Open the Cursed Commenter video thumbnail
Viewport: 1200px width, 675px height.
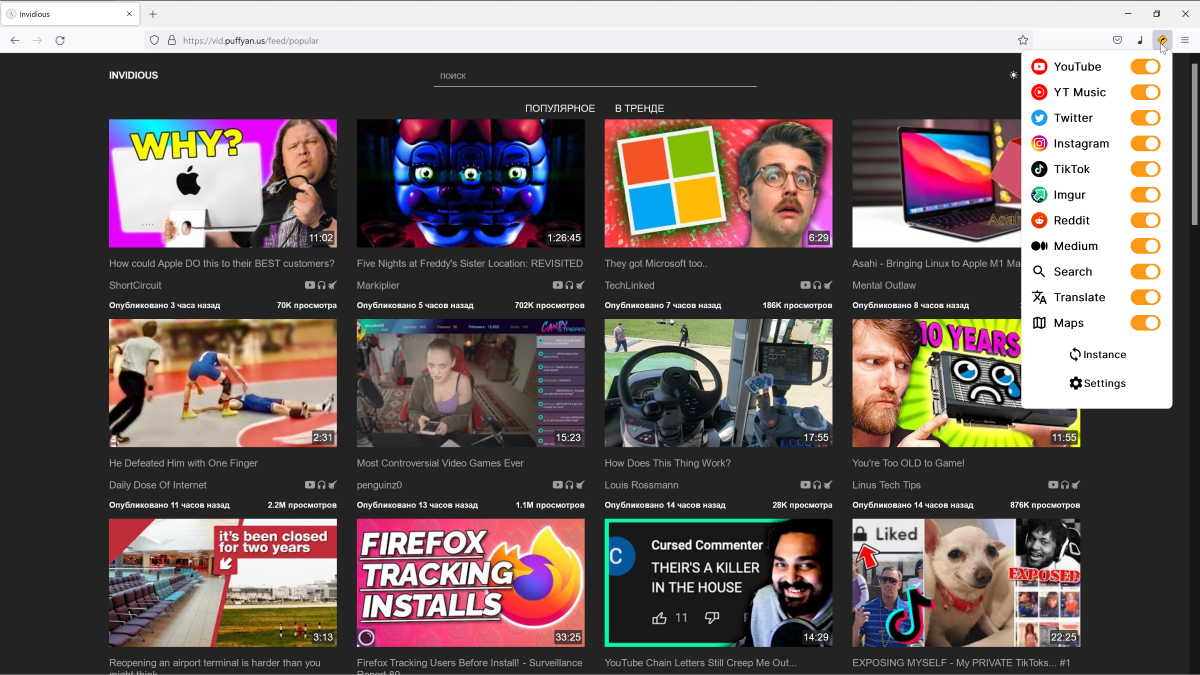[x=719, y=582]
